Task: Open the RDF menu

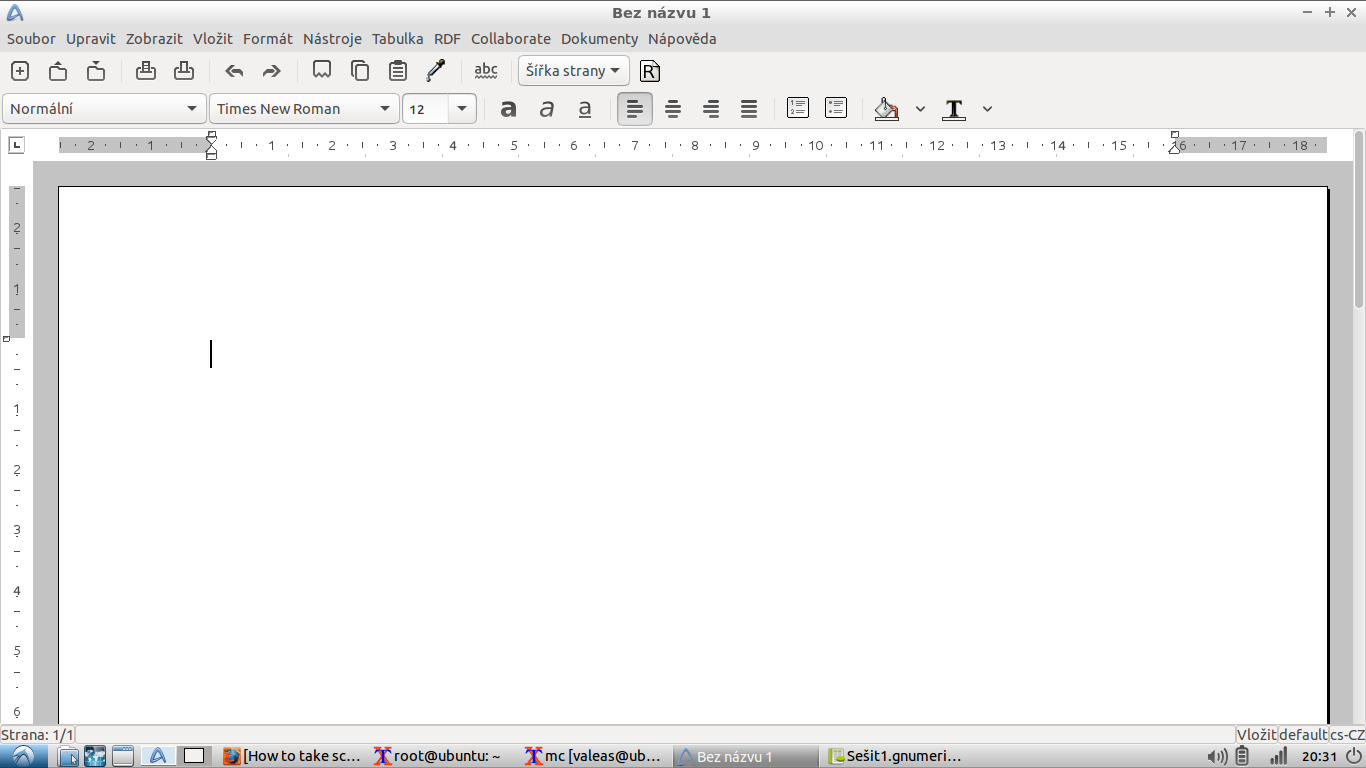Action: tap(447, 39)
